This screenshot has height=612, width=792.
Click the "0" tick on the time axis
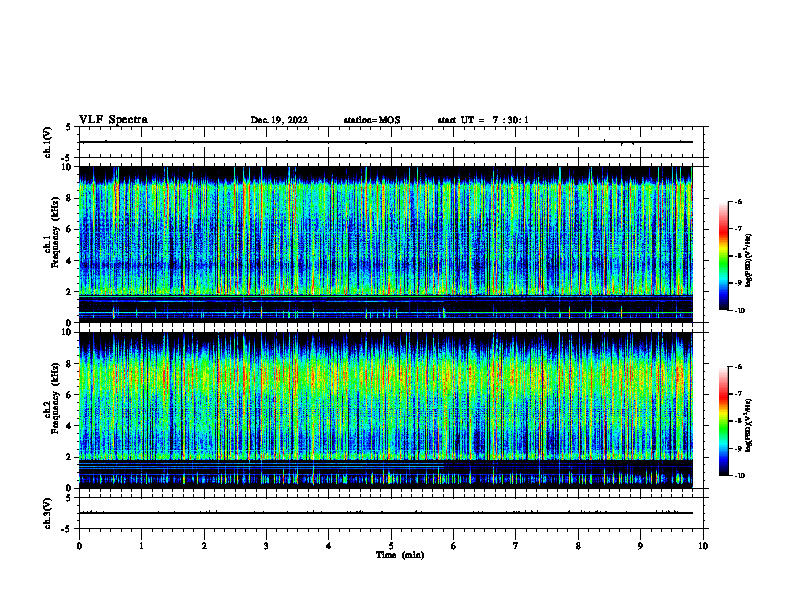click(79, 546)
